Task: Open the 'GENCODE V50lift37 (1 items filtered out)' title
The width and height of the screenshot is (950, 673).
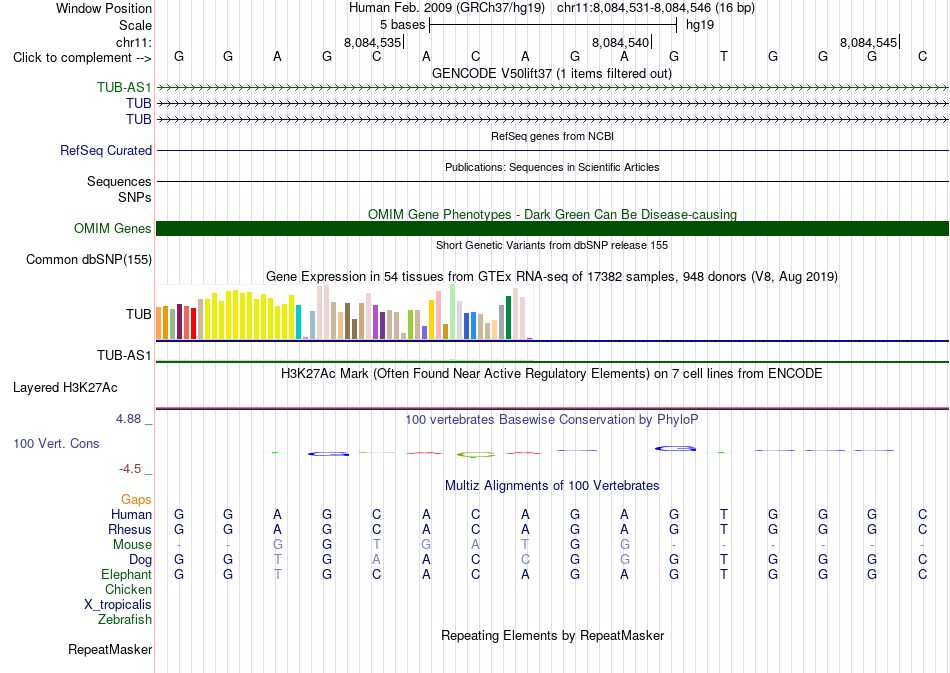Action: [552, 73]
